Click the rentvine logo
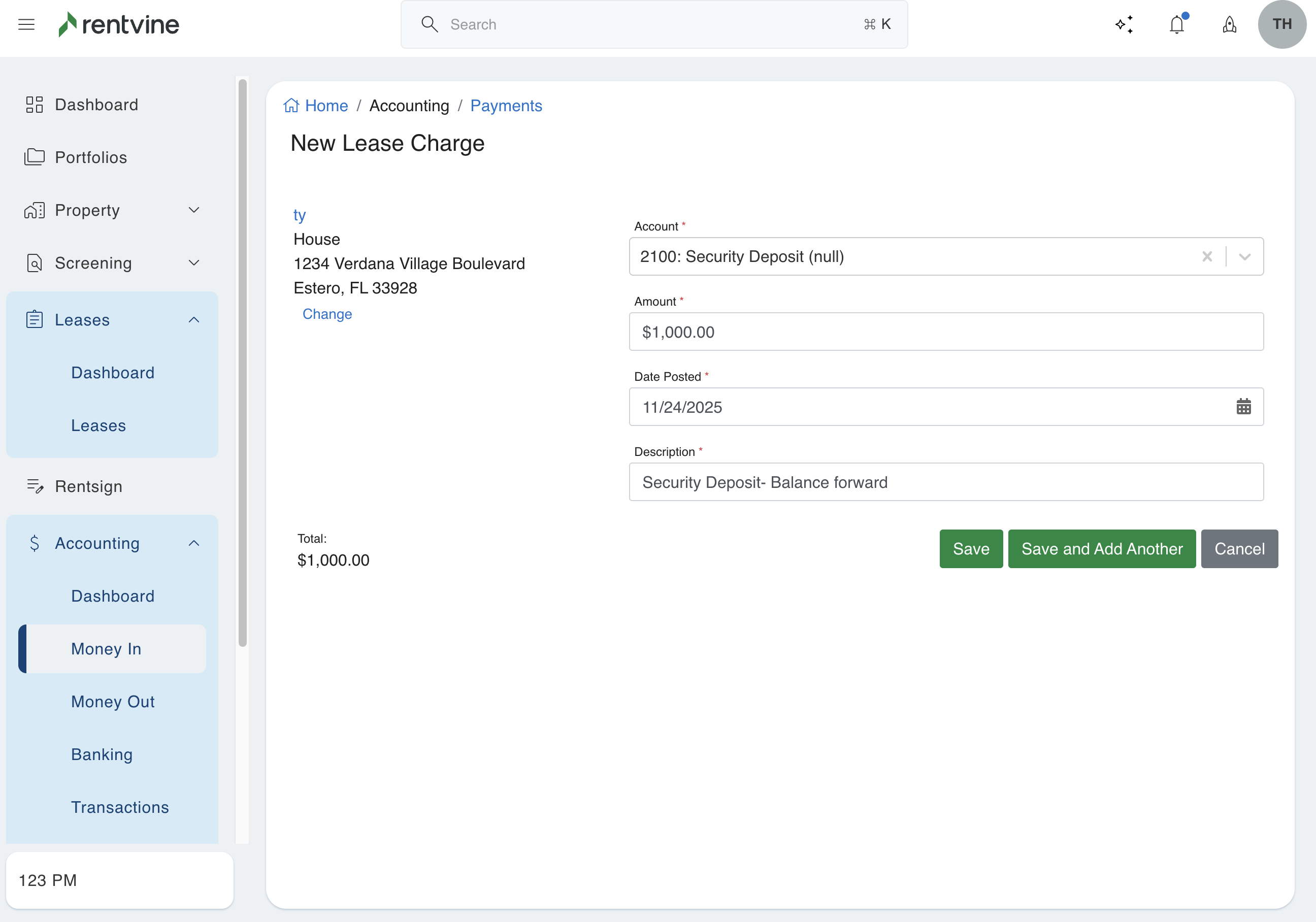 [x=119, y=24]
